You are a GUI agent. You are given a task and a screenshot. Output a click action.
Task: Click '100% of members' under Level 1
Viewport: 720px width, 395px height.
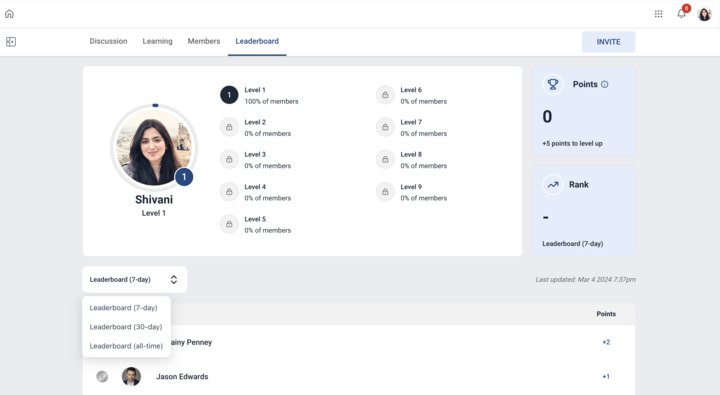pyautogui.click(x=271, y=102)
